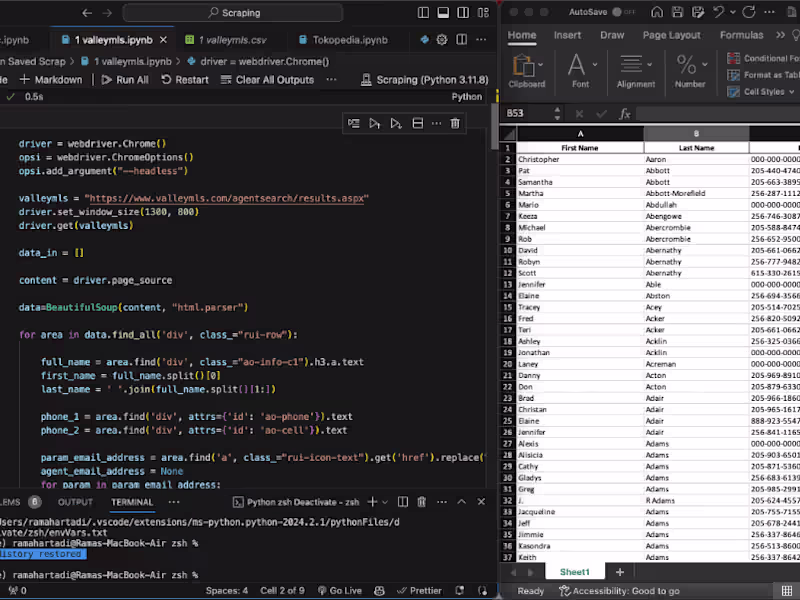Screen dimensions: 800x600
Task: Click the split cell icon in cell toolbar
Action: click(417, 123)
